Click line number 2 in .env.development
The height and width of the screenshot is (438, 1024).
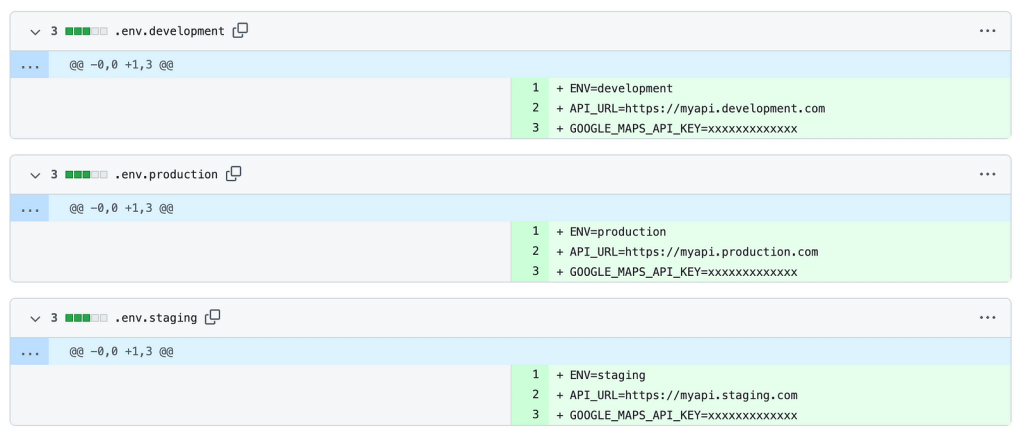[x=535, y=108]
